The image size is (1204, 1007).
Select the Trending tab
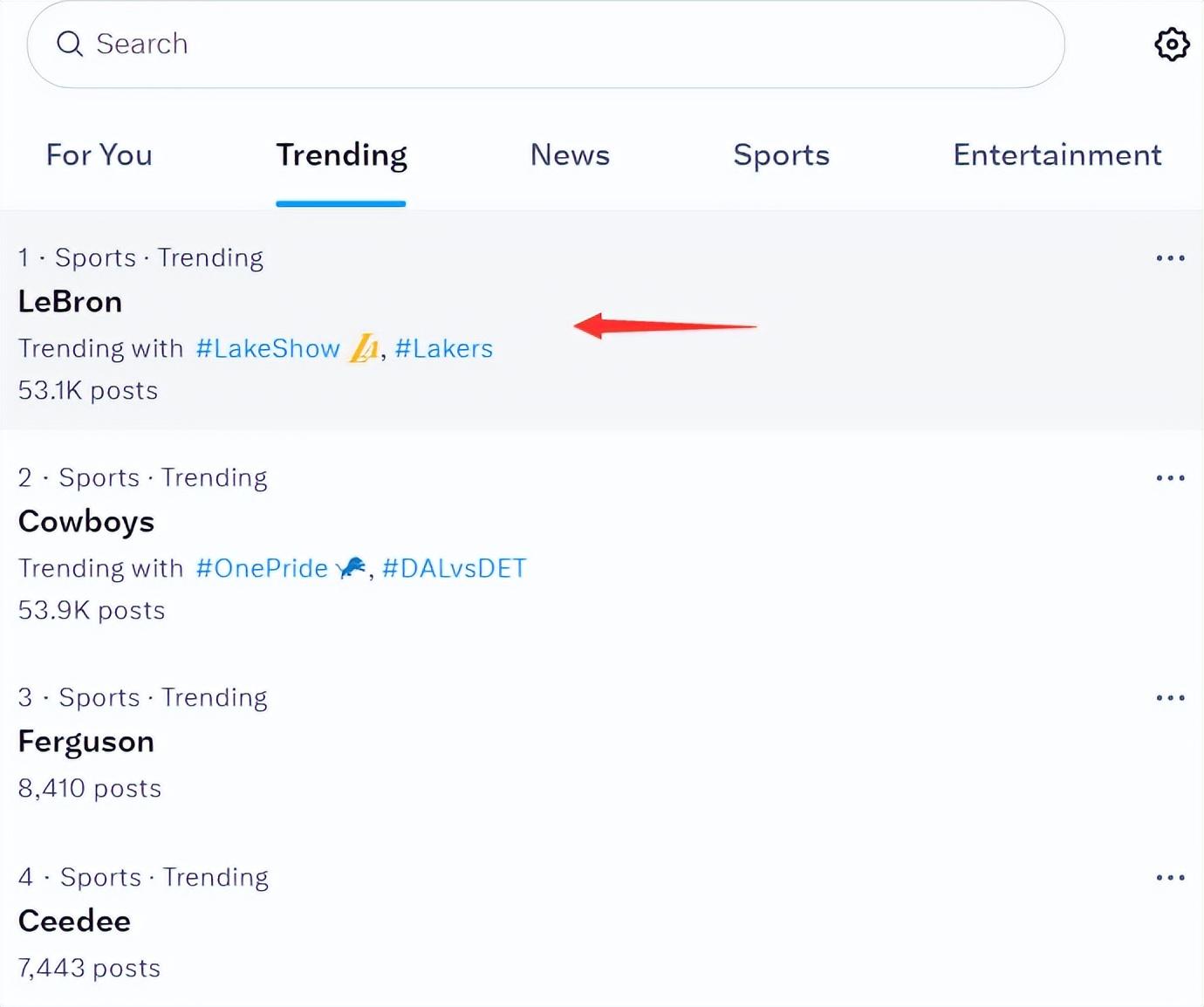(x=341, y=155)
